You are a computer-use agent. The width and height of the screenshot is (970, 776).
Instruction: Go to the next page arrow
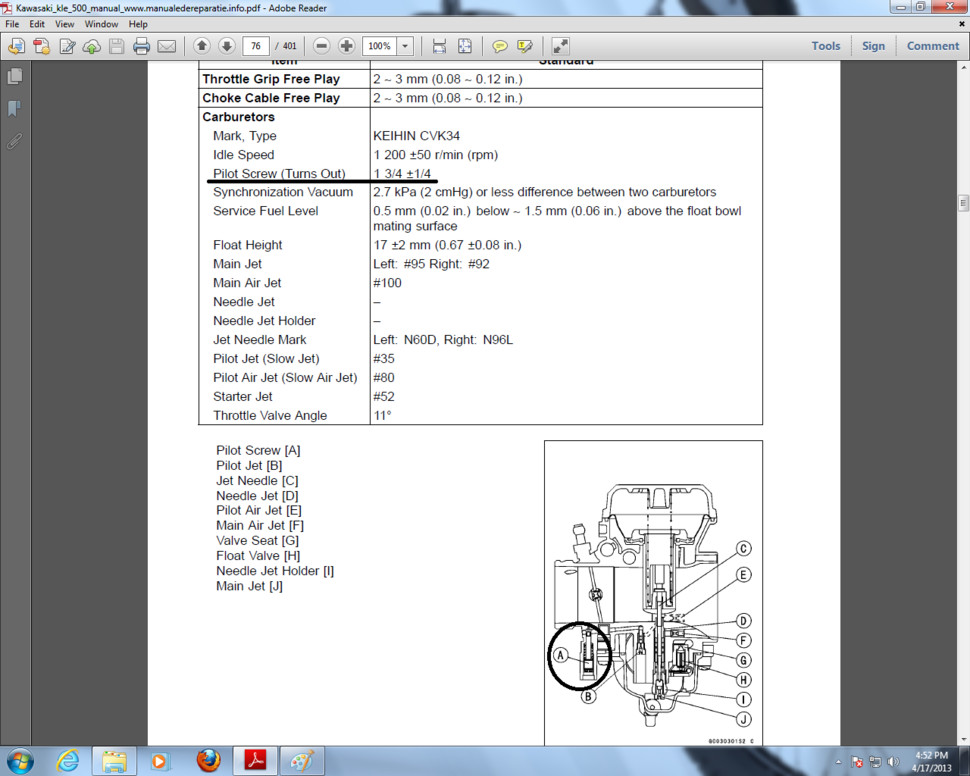[226, 46]
